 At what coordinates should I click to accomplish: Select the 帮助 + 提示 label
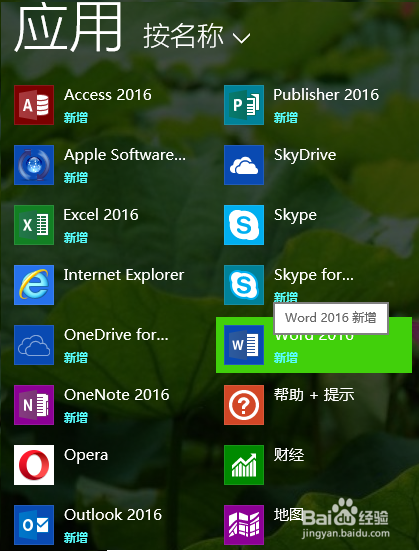(x=314, y=395)
